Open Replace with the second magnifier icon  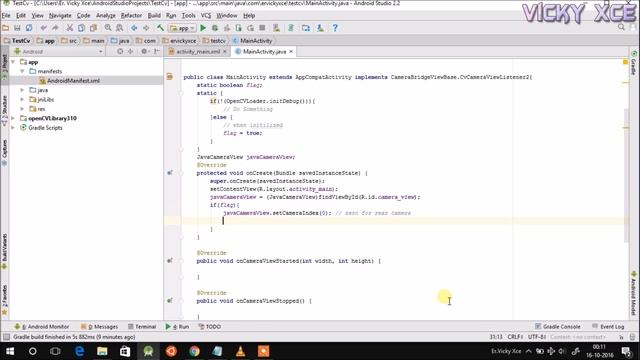pyautogui.click(x=120, y=28)
